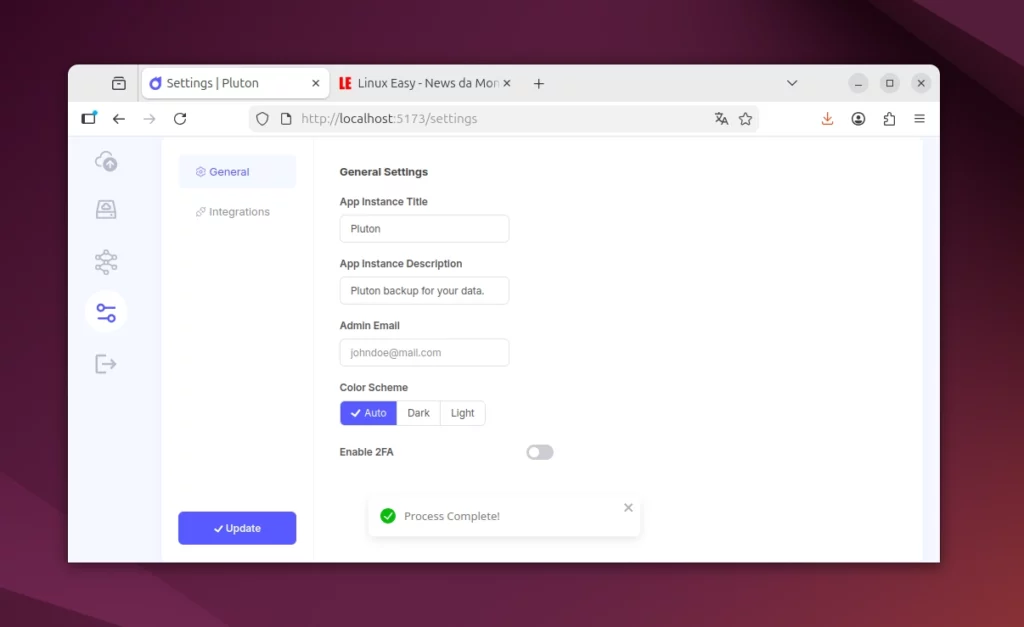
Task: Open the storage drive sidebar icon
Action: [106, 210]
